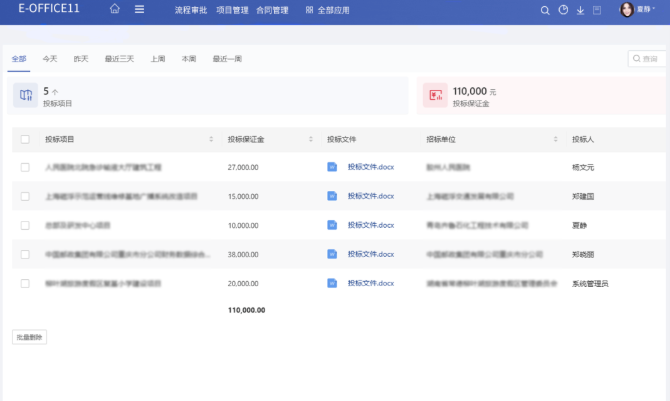670x401 pixels.
Task: Click the docx file icon in the 27,000.00 row
Action: [333, 167]
